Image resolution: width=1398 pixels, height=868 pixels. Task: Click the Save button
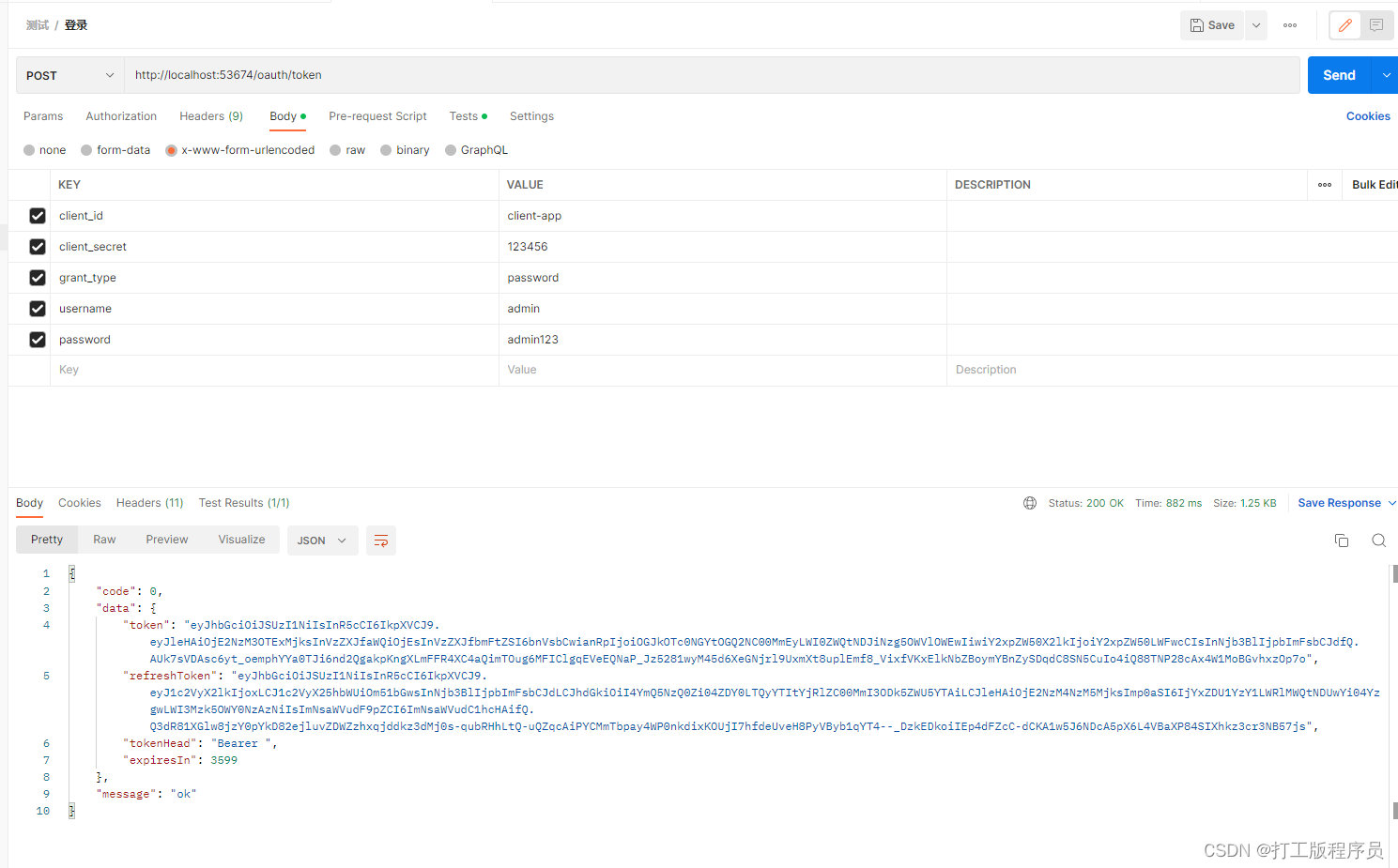pyautogui.click(x=1212, y=25)
